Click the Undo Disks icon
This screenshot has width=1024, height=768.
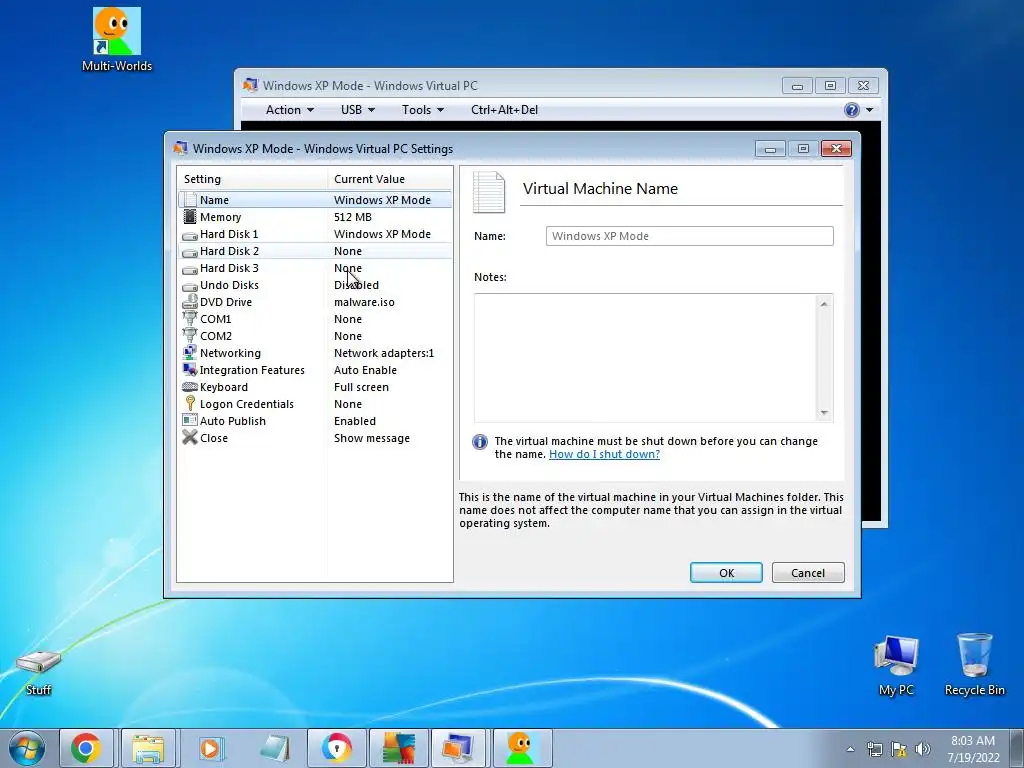tap(190, 286)
